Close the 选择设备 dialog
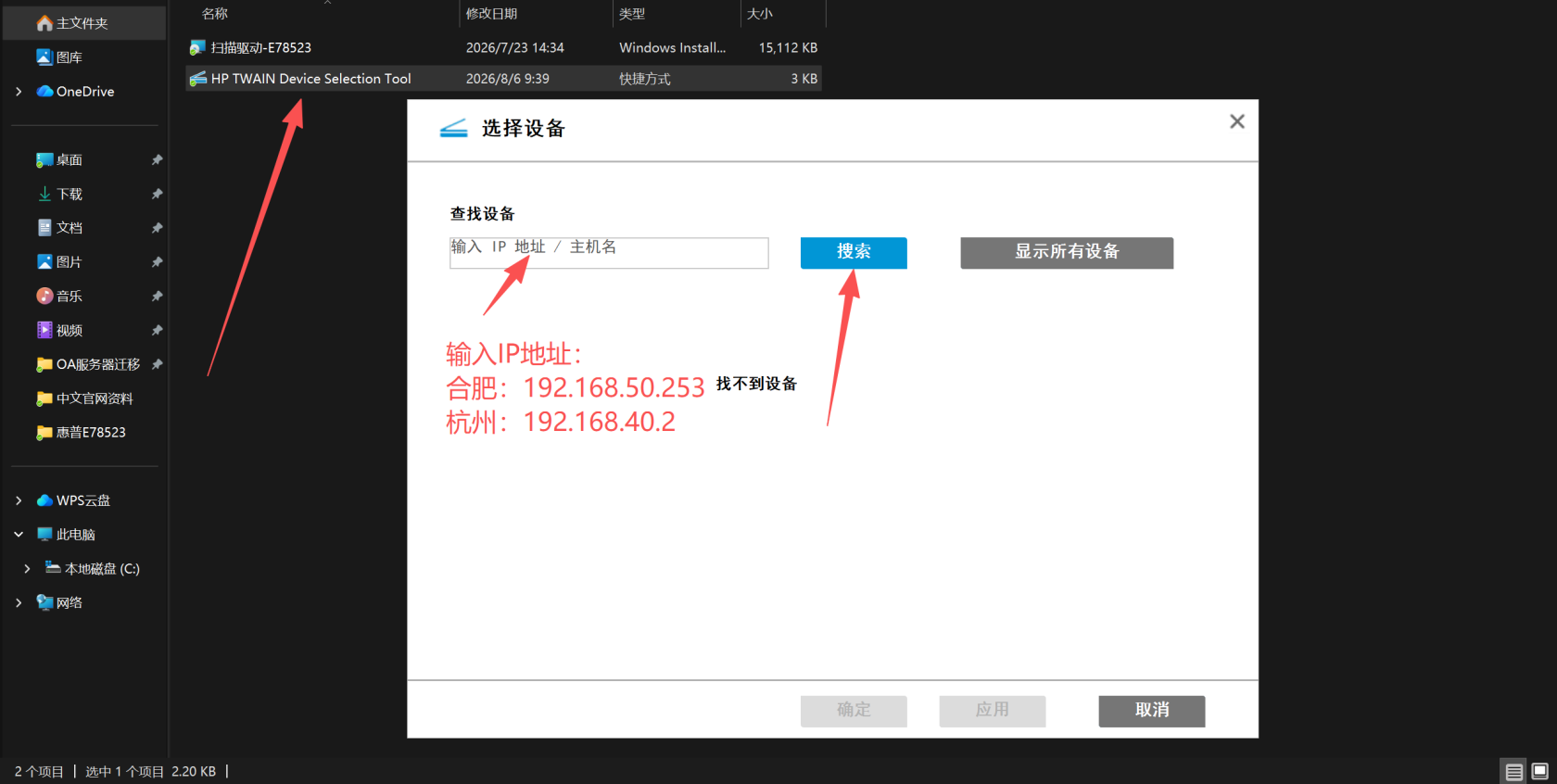Image resolution: width=1557 pixels, height=784 pixels. pos(1237,121)
